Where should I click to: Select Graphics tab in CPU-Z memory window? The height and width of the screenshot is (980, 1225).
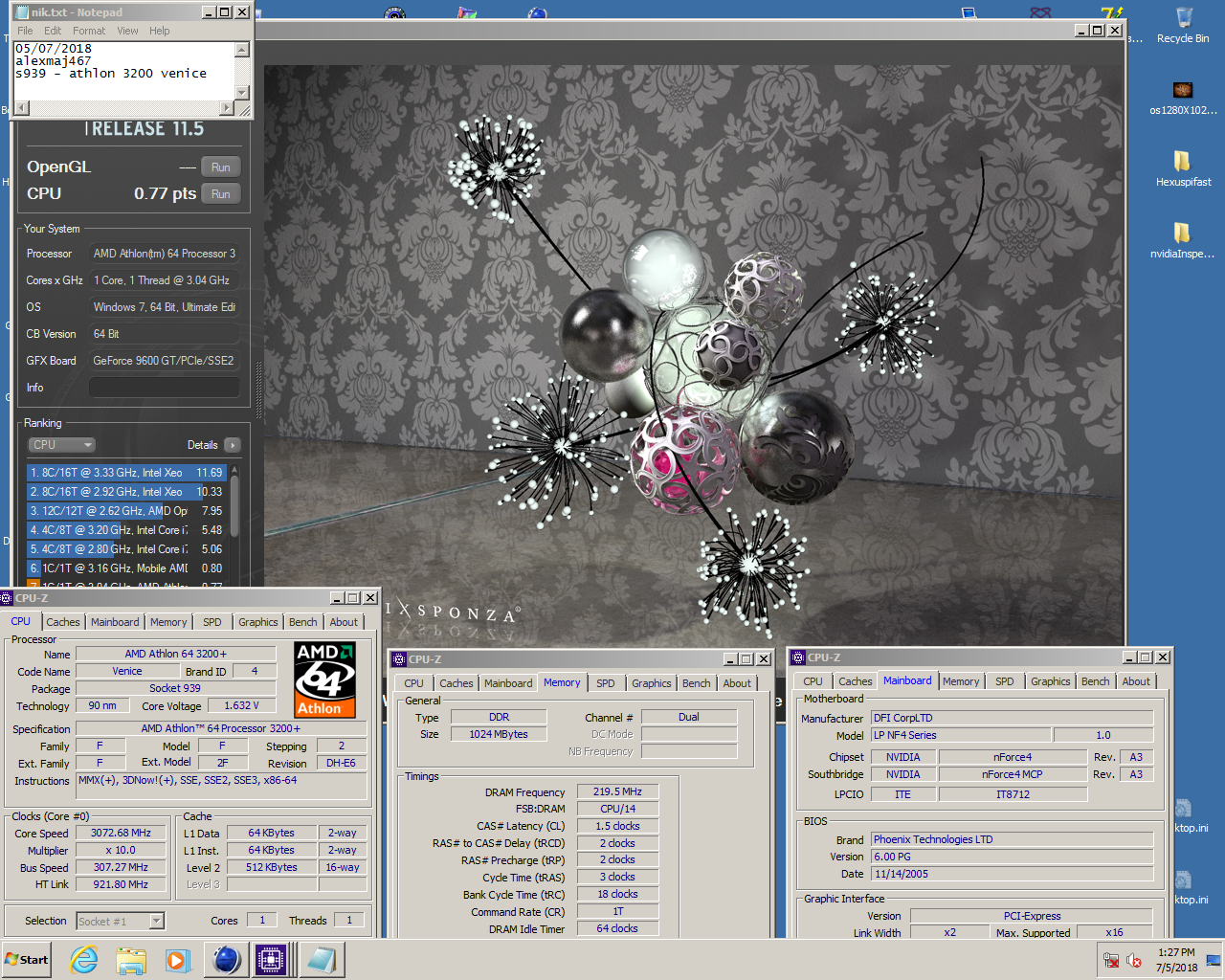point(652,683)
